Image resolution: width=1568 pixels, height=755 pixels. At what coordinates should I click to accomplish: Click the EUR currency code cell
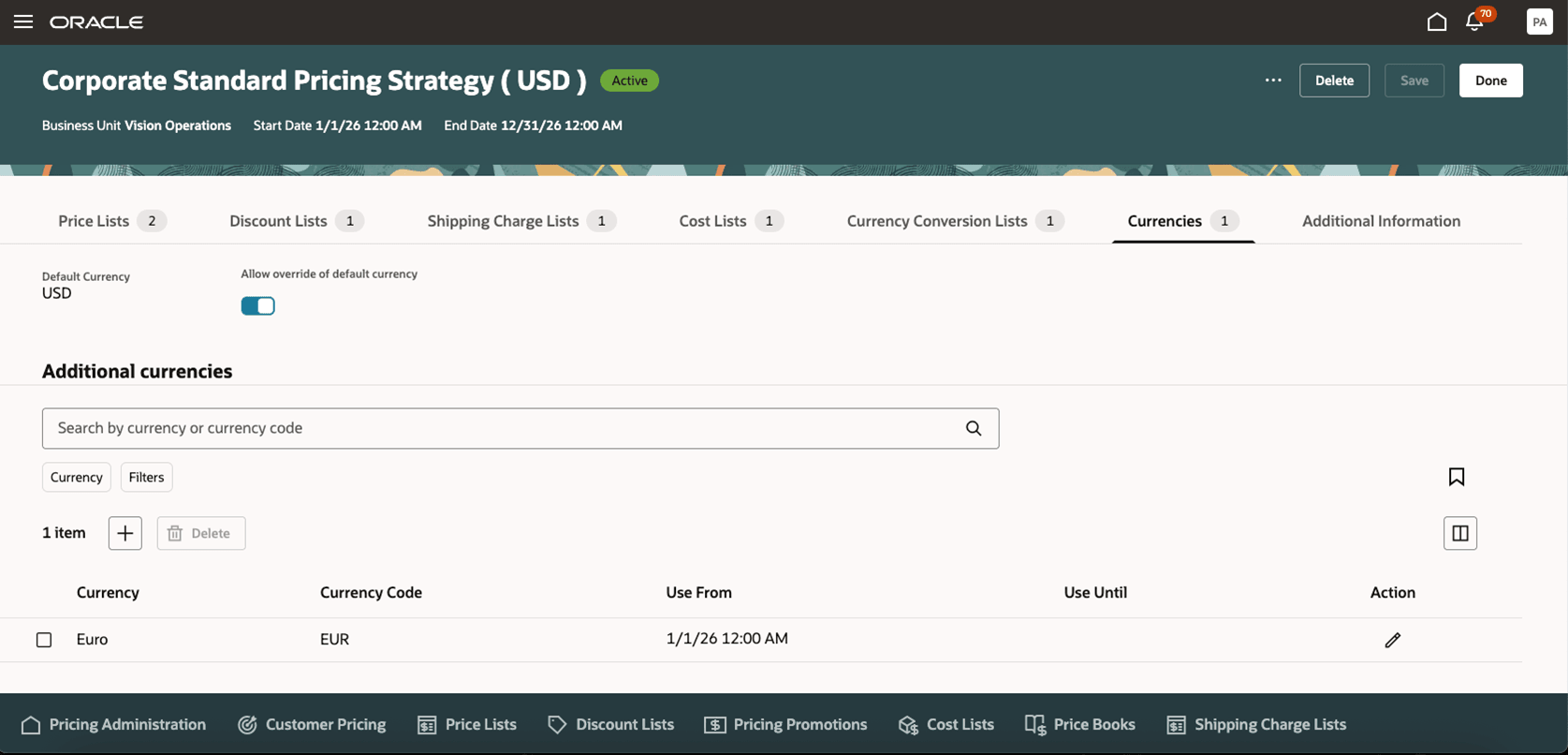tap(334, 640)
